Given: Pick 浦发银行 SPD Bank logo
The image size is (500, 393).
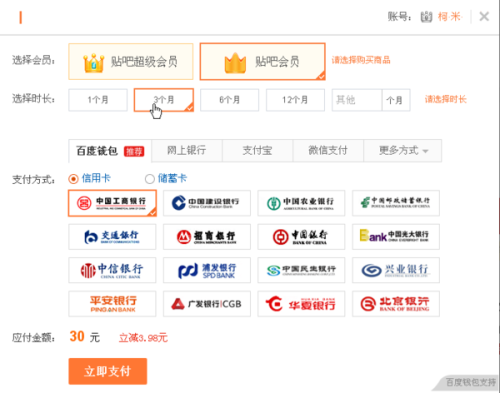Looking at the screenshot, I should pos(207,270).
